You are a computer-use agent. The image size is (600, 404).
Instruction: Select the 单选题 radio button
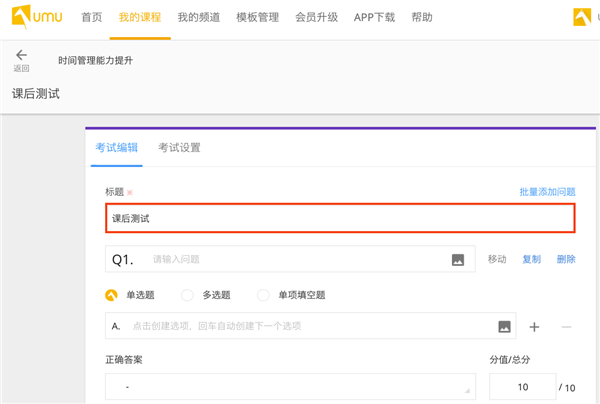111,295
